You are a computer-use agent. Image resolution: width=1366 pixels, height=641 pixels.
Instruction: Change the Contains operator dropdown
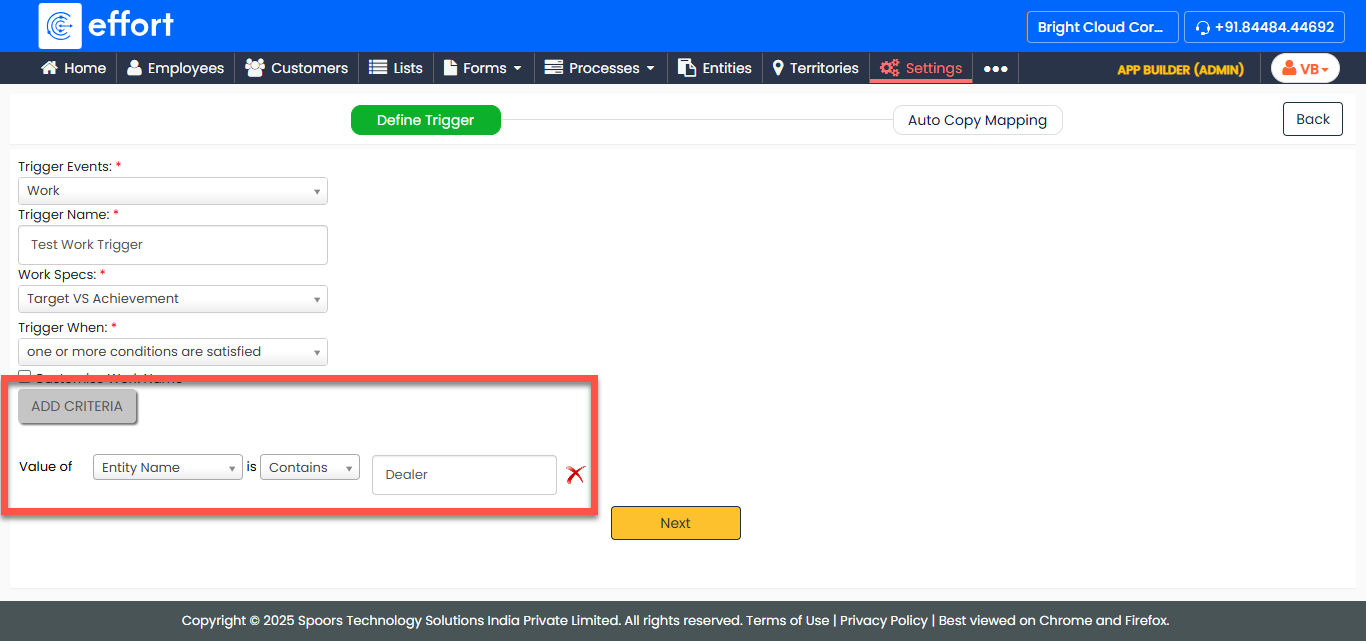(309, 468)
